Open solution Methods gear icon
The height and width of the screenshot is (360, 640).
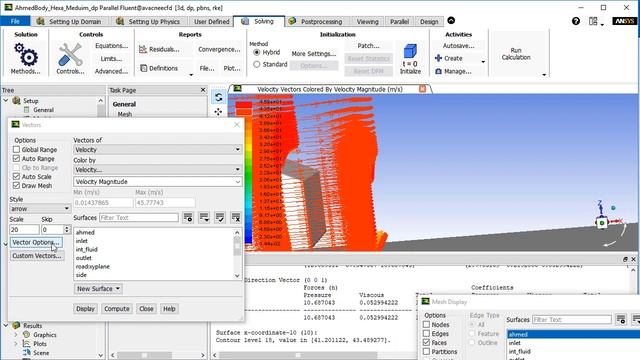tap(26, 55)
